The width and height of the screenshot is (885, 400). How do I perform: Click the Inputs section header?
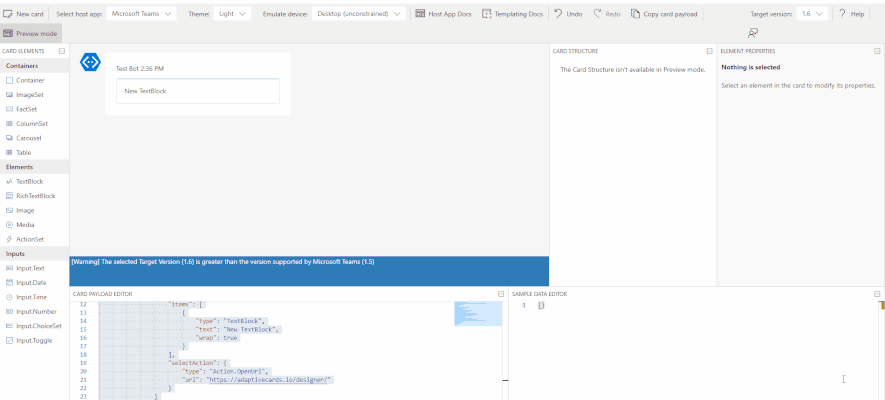pyautogui.click(x=34, y=254)
